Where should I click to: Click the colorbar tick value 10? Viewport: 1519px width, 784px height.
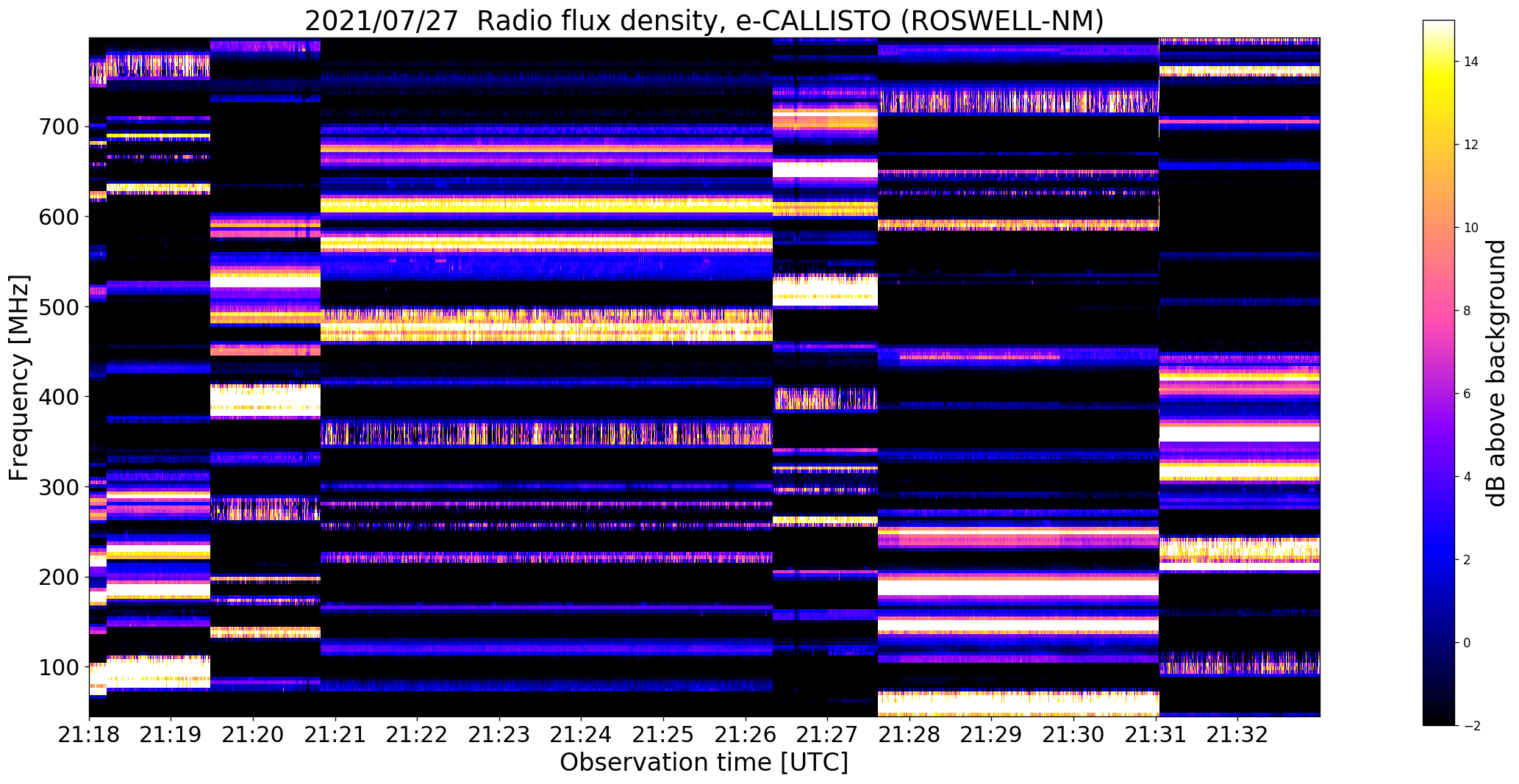pyautogui.click(x=1471, y=228)
